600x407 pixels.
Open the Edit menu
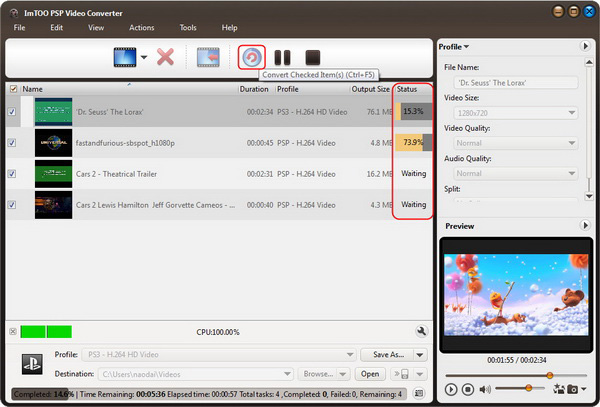pos(56,28)
